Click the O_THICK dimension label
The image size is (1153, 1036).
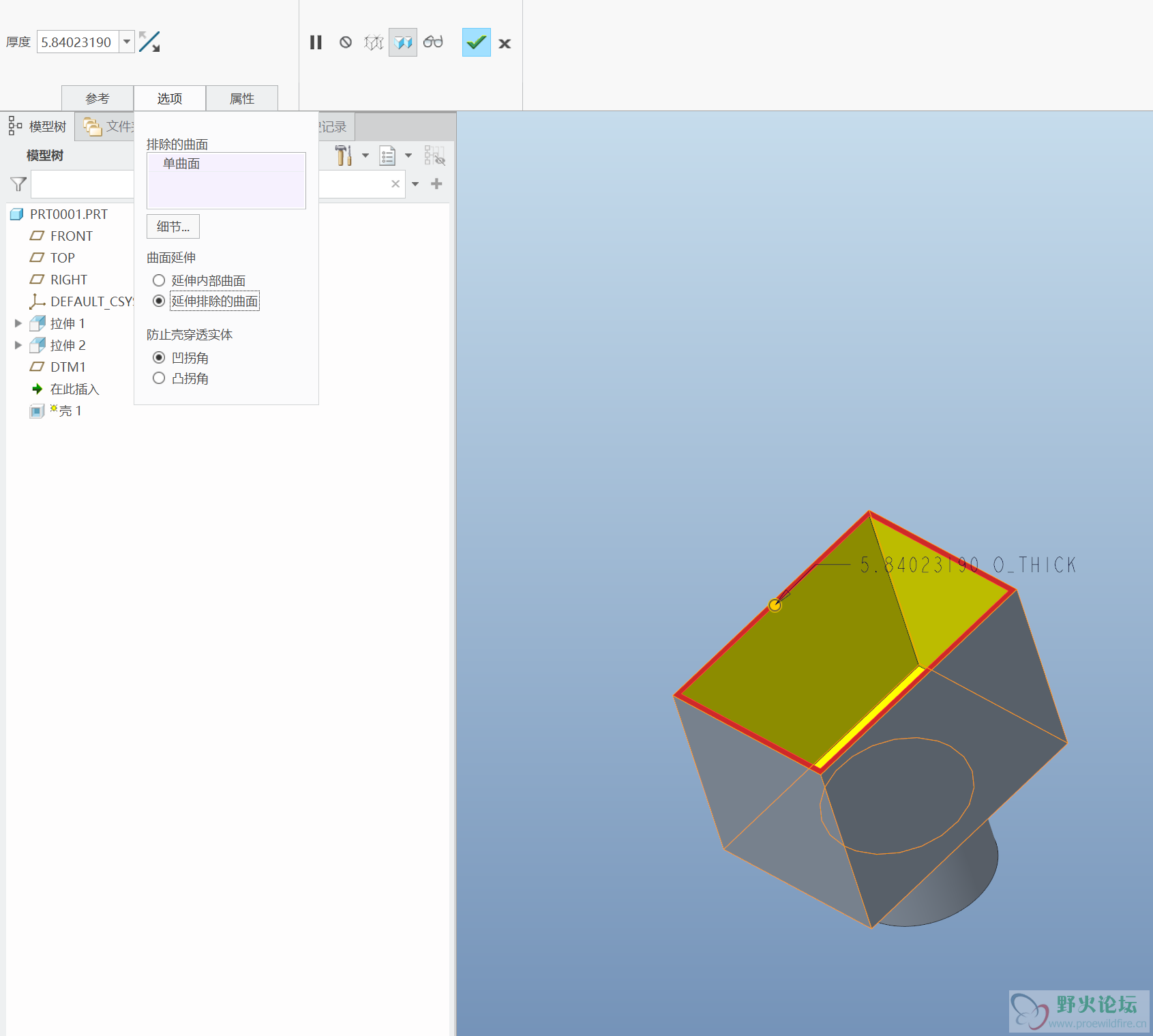click(x=968, y=565)
